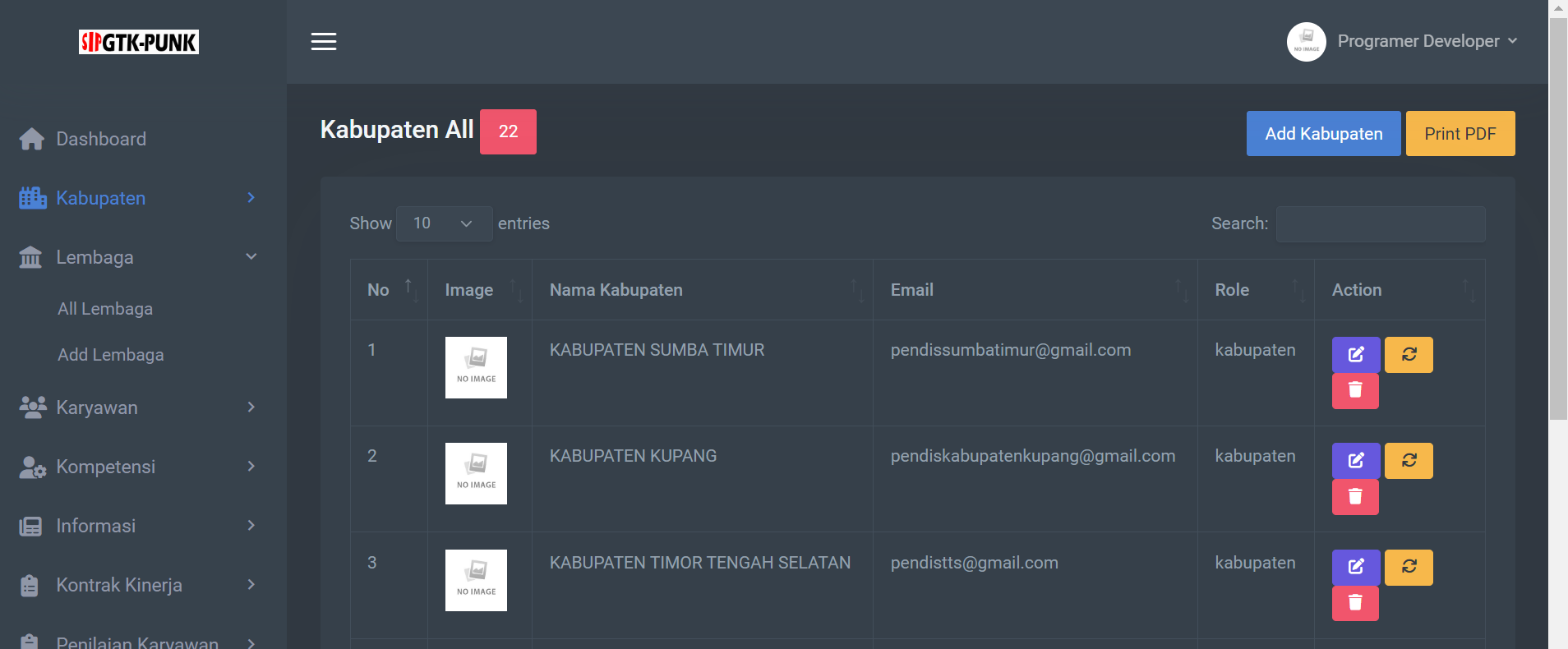Delete Kabupaten Timor Tengah Selatan row
The image size is (1568, 649).
click(x=1355, y=603)
